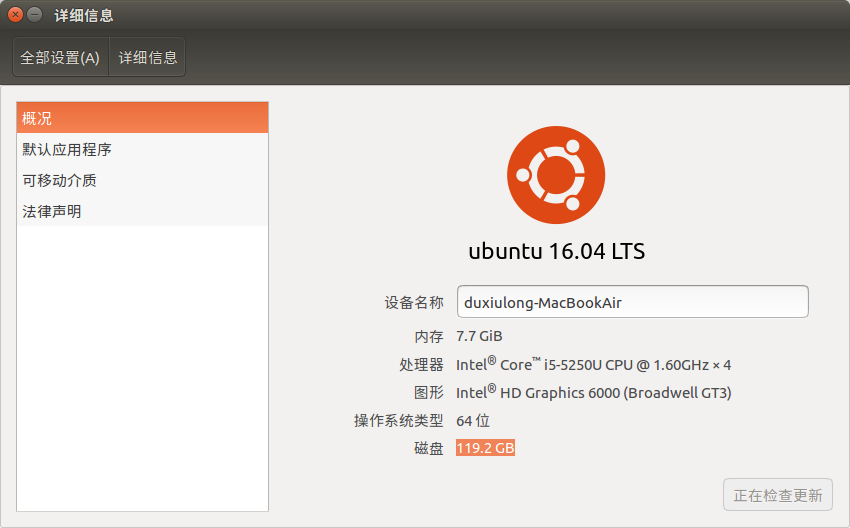
Task: Close the 详细信息 window
Action: click(16, 15)
